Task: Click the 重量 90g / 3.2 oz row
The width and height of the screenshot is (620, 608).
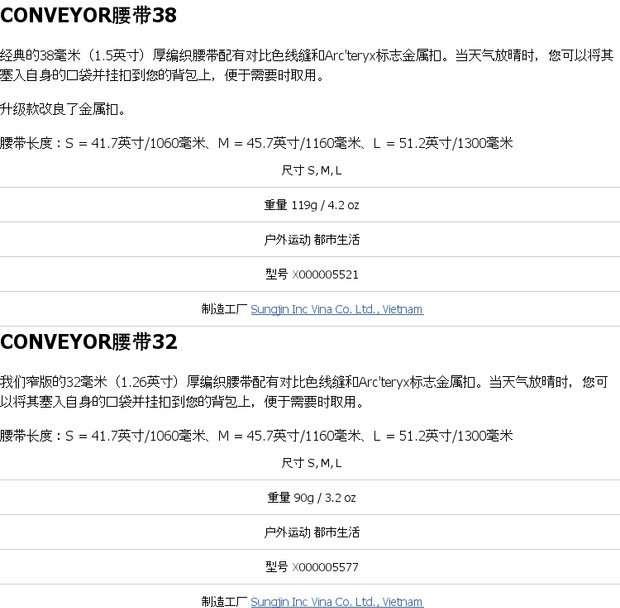Action: coord(310,497)
